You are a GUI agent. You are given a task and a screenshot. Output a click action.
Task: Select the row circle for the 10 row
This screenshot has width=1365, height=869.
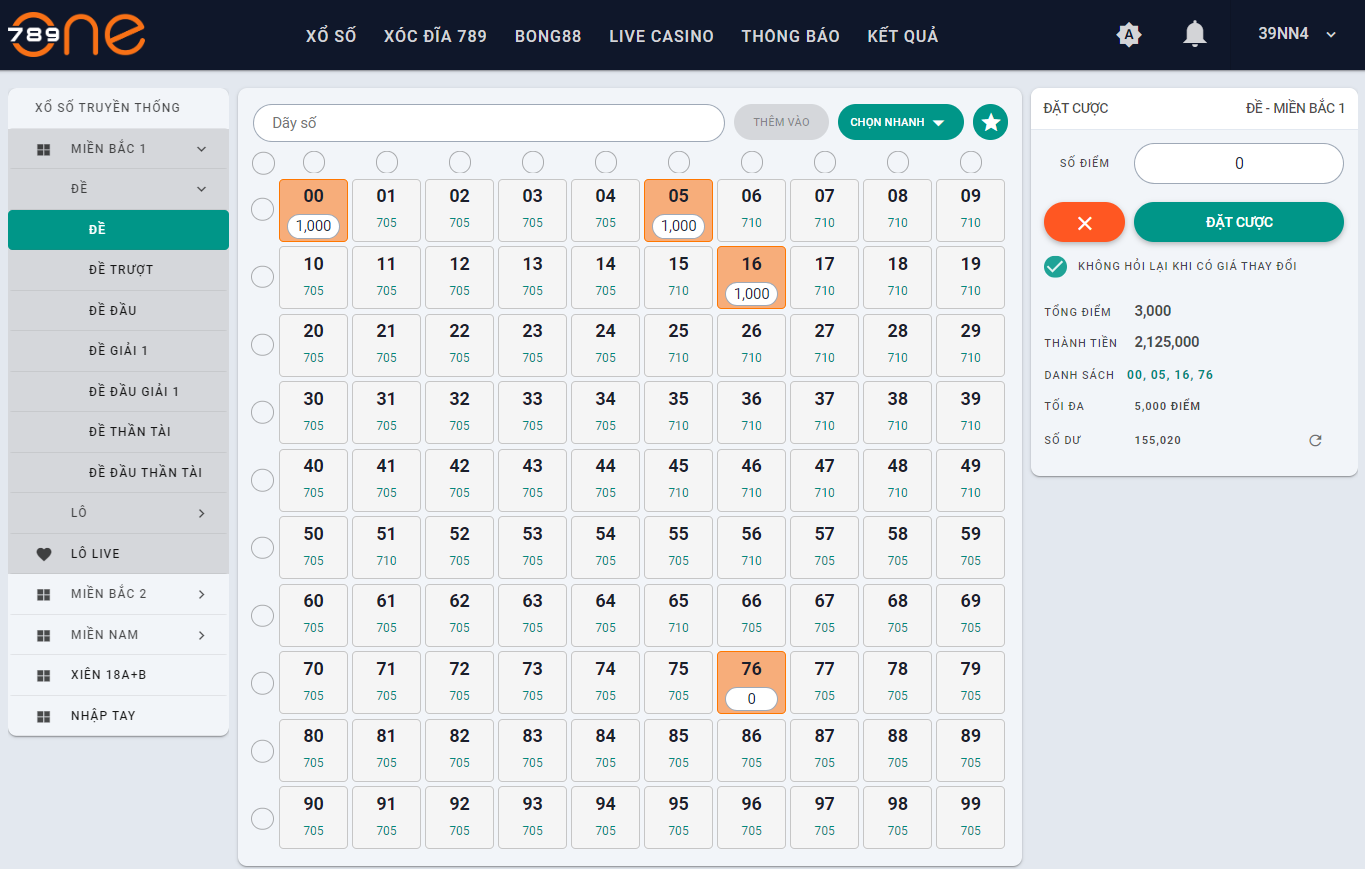pyautogui.click(x=263, y=277)
